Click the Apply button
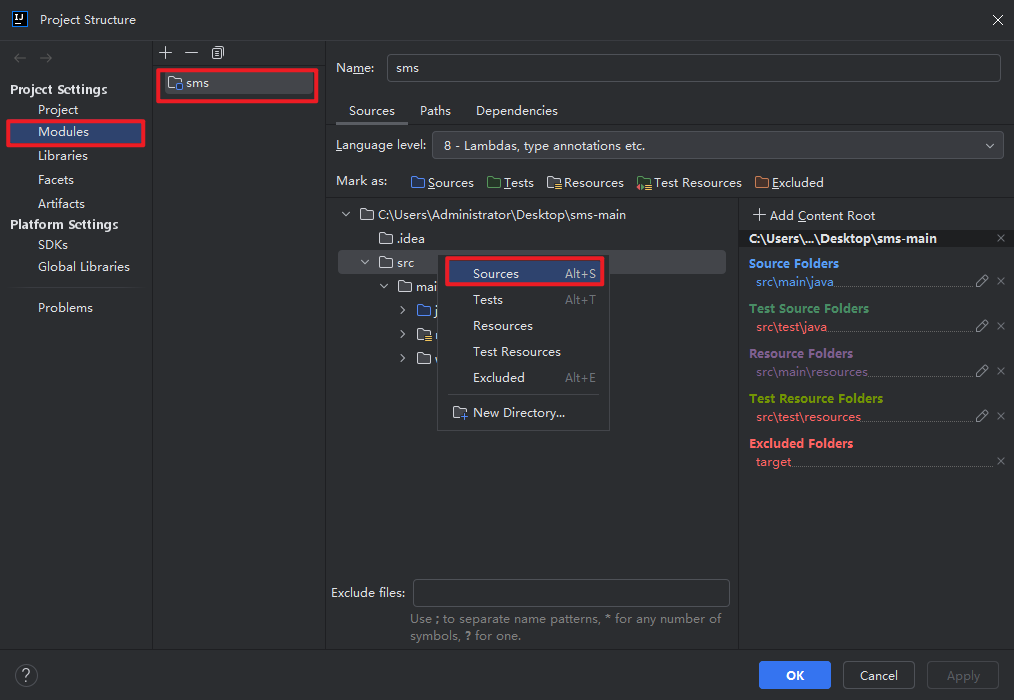The image size is (1014, 700). point(963,675)
